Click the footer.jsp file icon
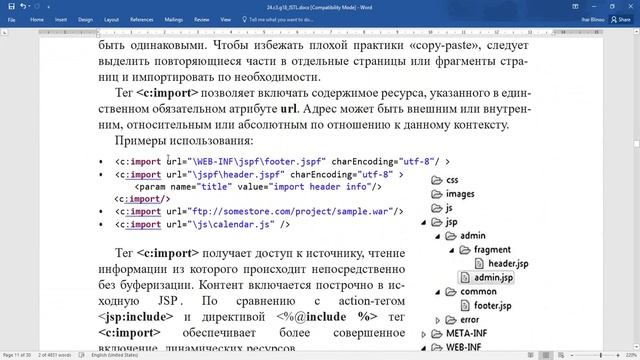This screenshot has width=640, height=360. click(465, 305)
